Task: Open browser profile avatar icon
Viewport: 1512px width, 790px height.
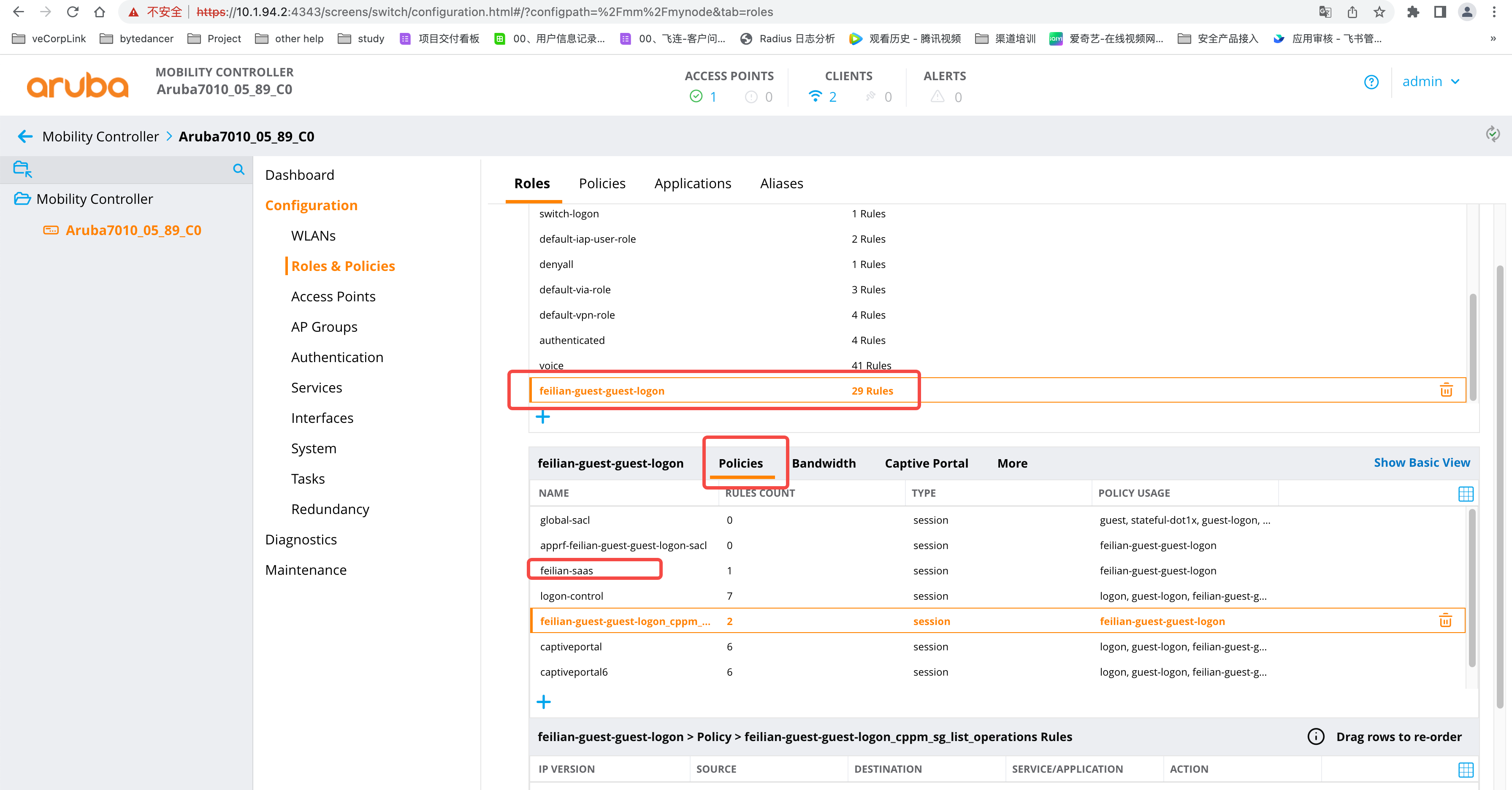Action: (x=1467, y=12)
